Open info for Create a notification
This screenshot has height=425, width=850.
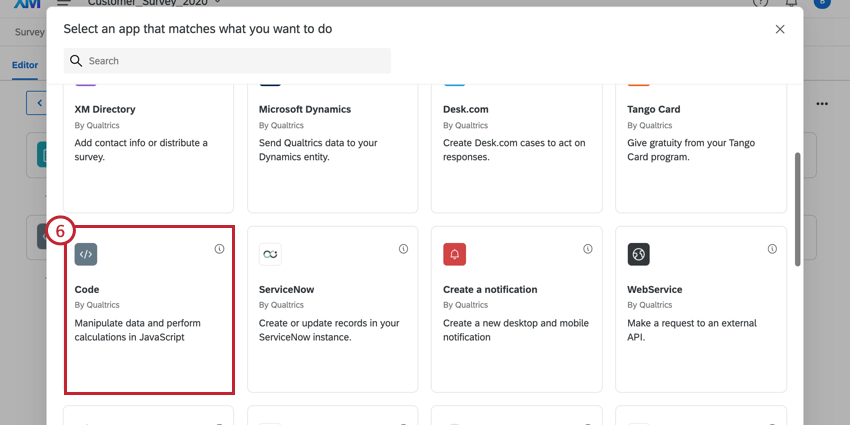click(587, 249)
